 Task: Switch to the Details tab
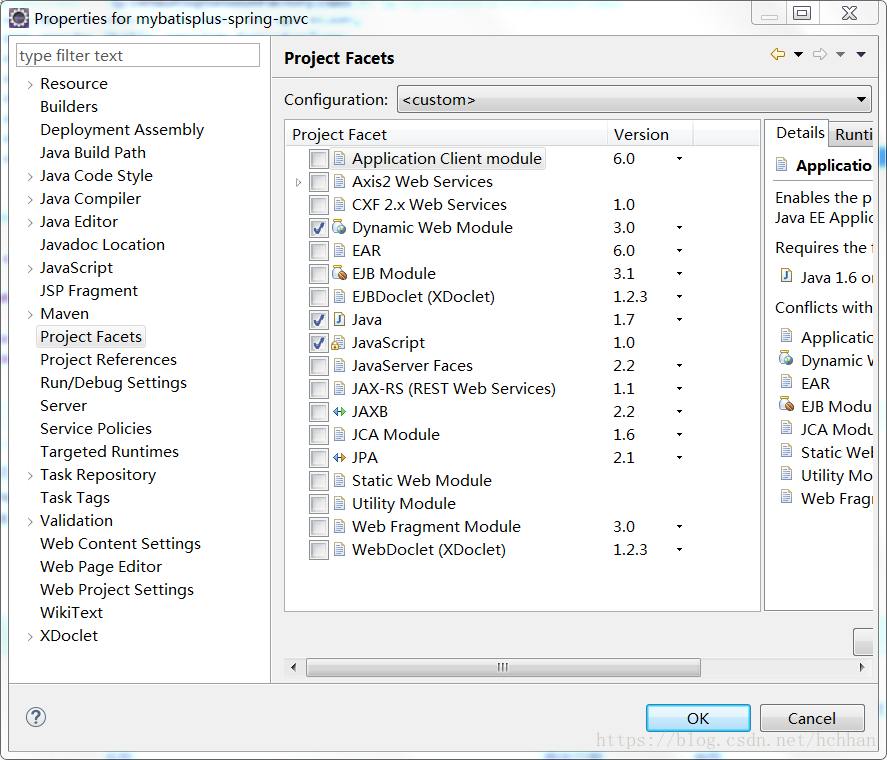coord(800,132)
